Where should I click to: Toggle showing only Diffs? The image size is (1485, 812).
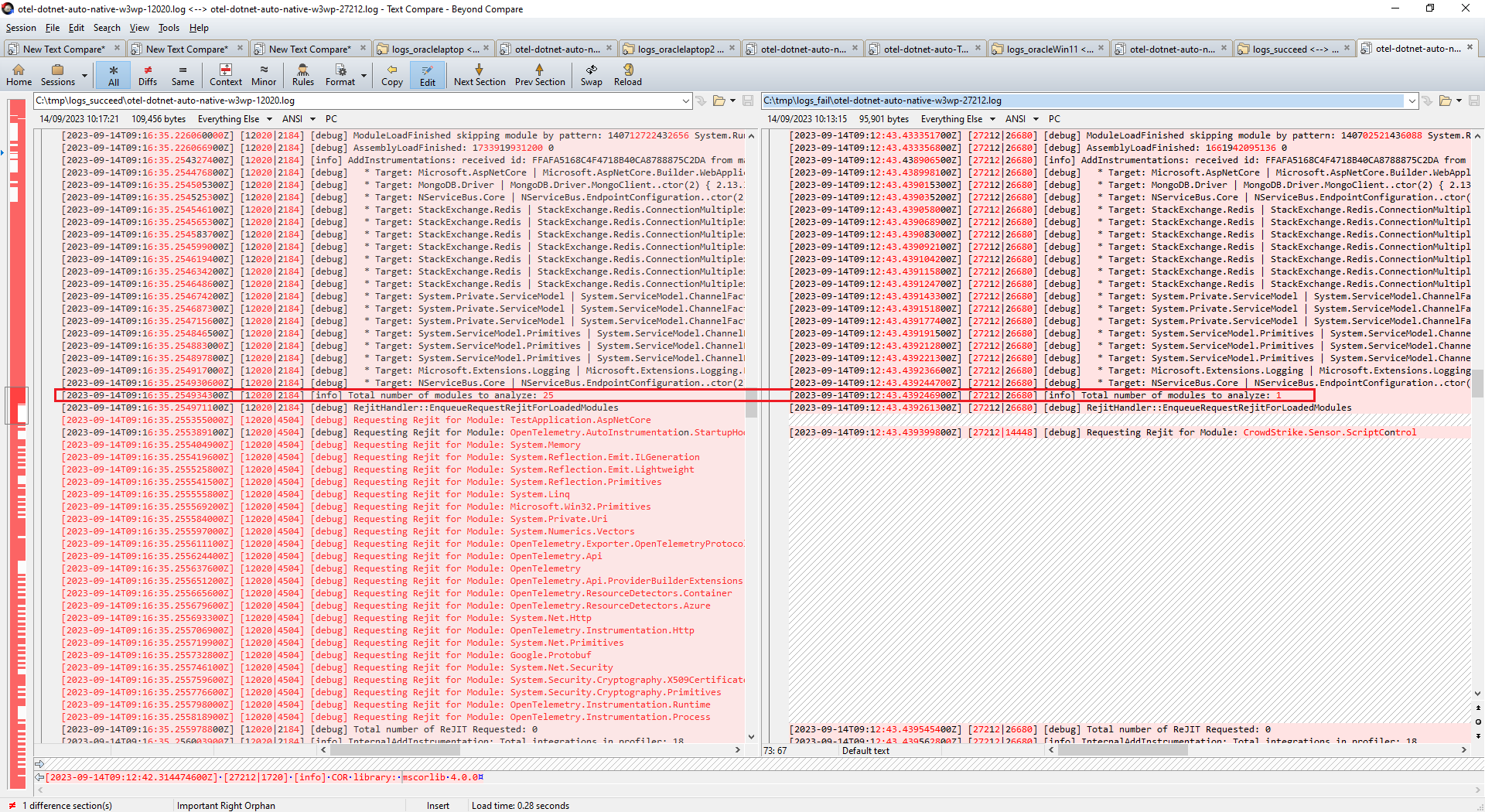point(148,75)
